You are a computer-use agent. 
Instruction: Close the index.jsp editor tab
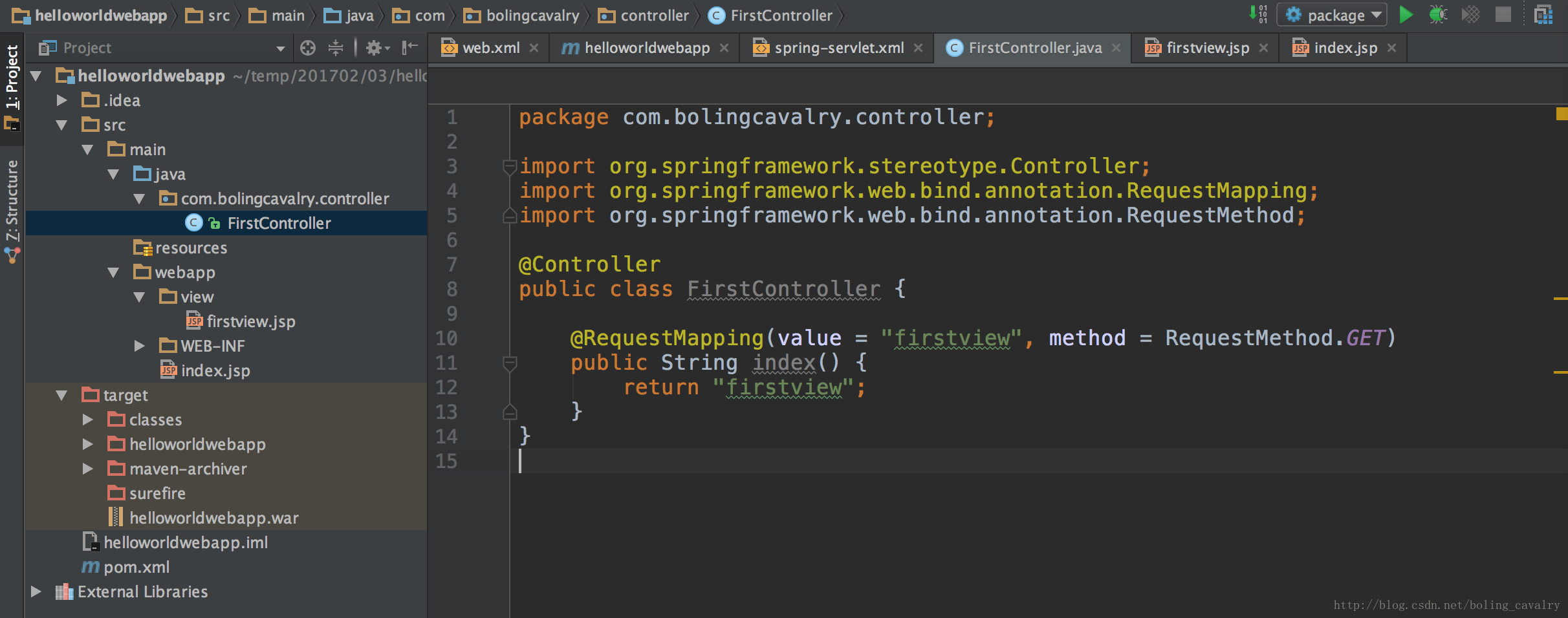click(x=1391, y=48)
